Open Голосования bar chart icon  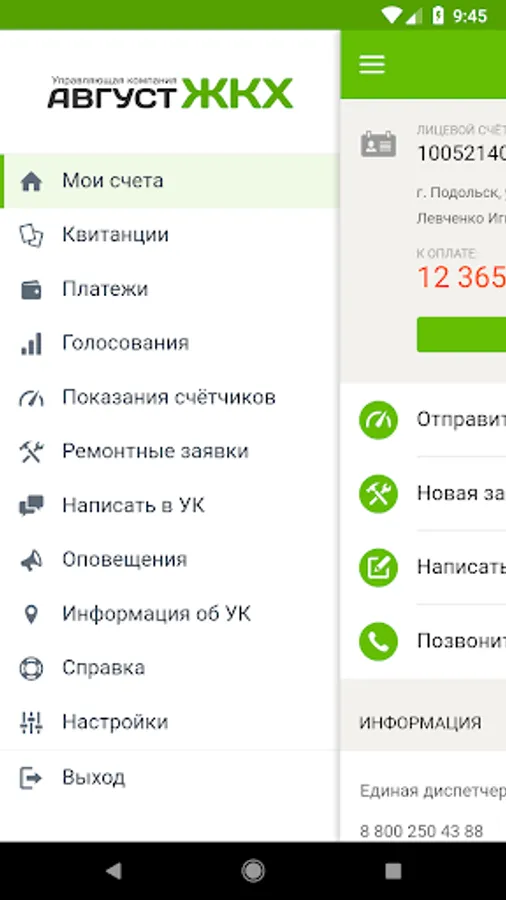click(31, 343)
